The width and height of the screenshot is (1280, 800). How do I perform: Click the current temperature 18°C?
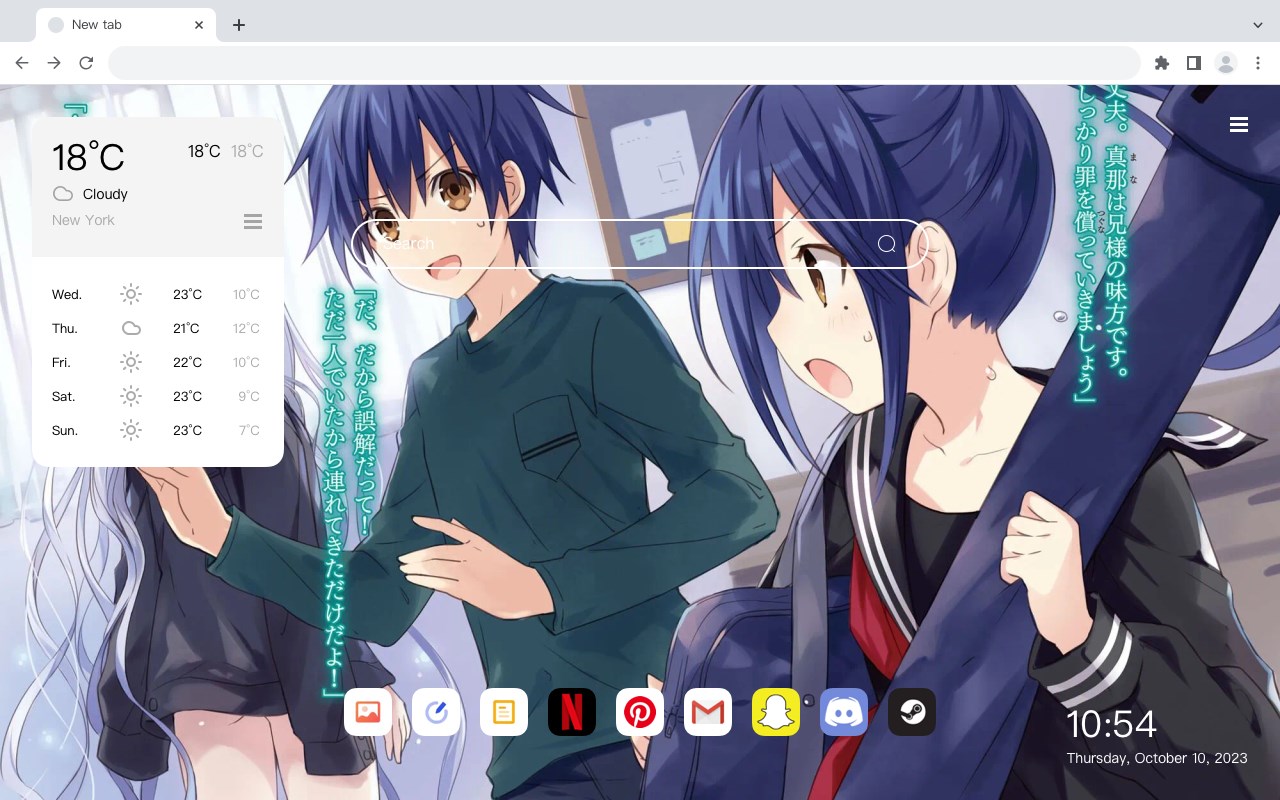[x=88, y=157]
